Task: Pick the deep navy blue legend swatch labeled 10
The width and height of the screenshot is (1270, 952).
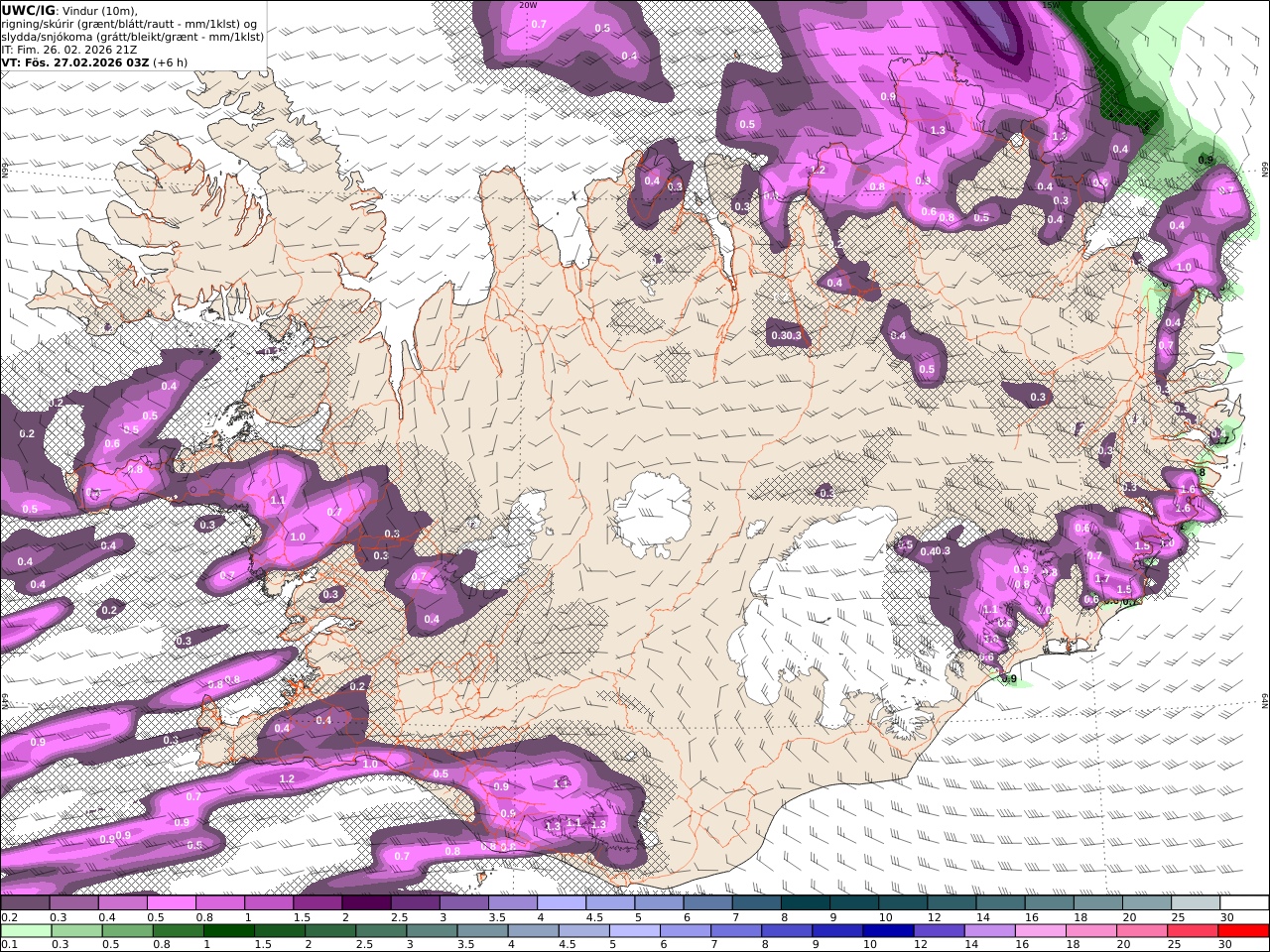Action: pos(887,931)
